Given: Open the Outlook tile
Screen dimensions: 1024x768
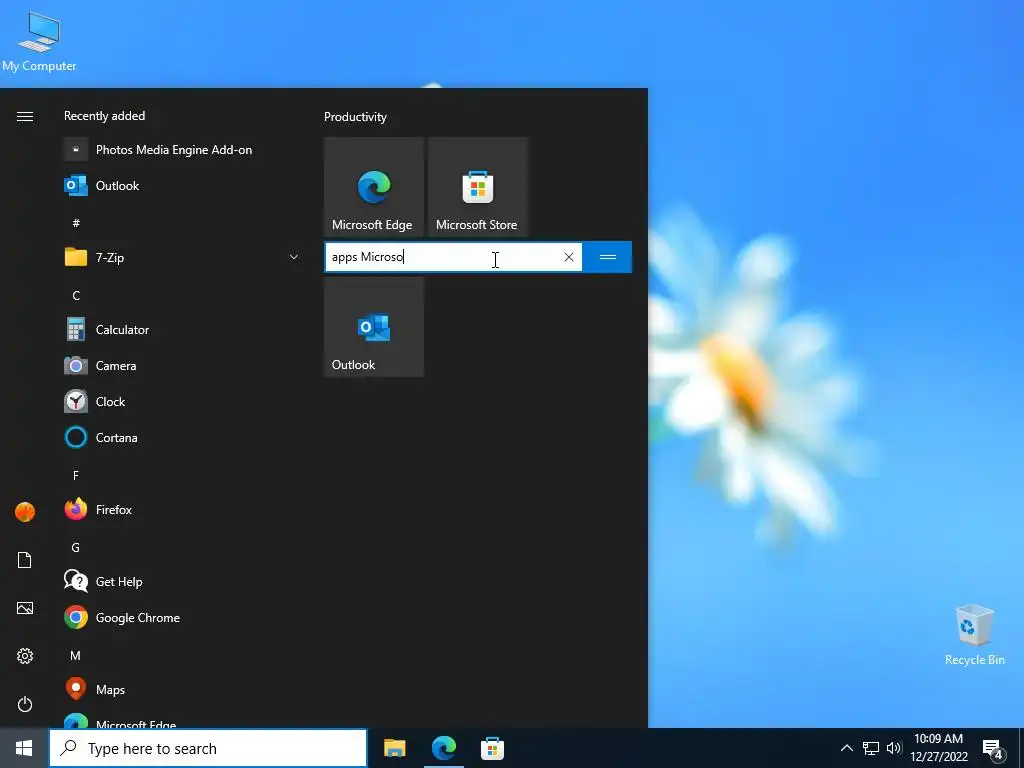Looking at the screenshot, I should [374, 327].
